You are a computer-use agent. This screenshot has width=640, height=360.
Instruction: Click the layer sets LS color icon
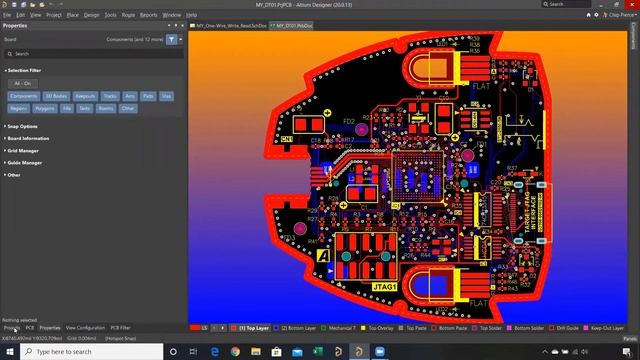pyautogui.click(x=195, y=328)
